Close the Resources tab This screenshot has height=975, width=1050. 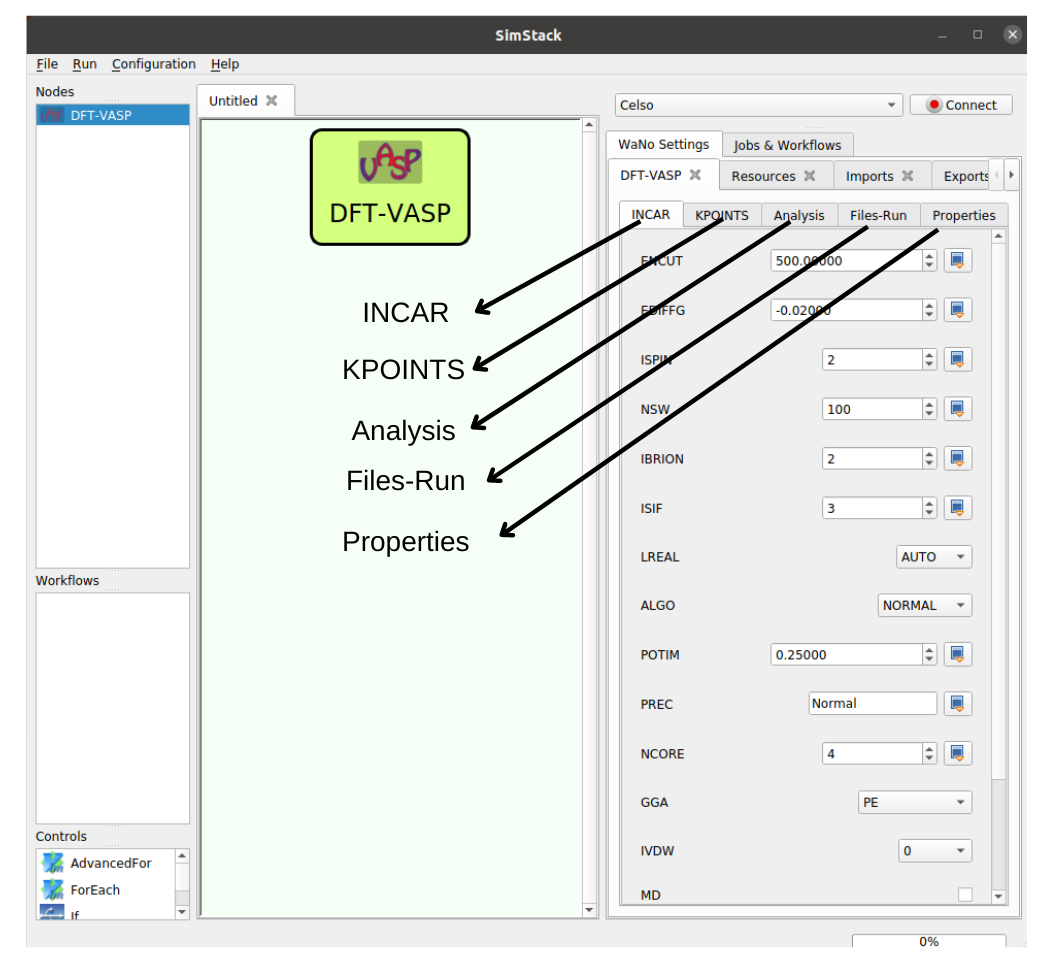click(810, 176)
